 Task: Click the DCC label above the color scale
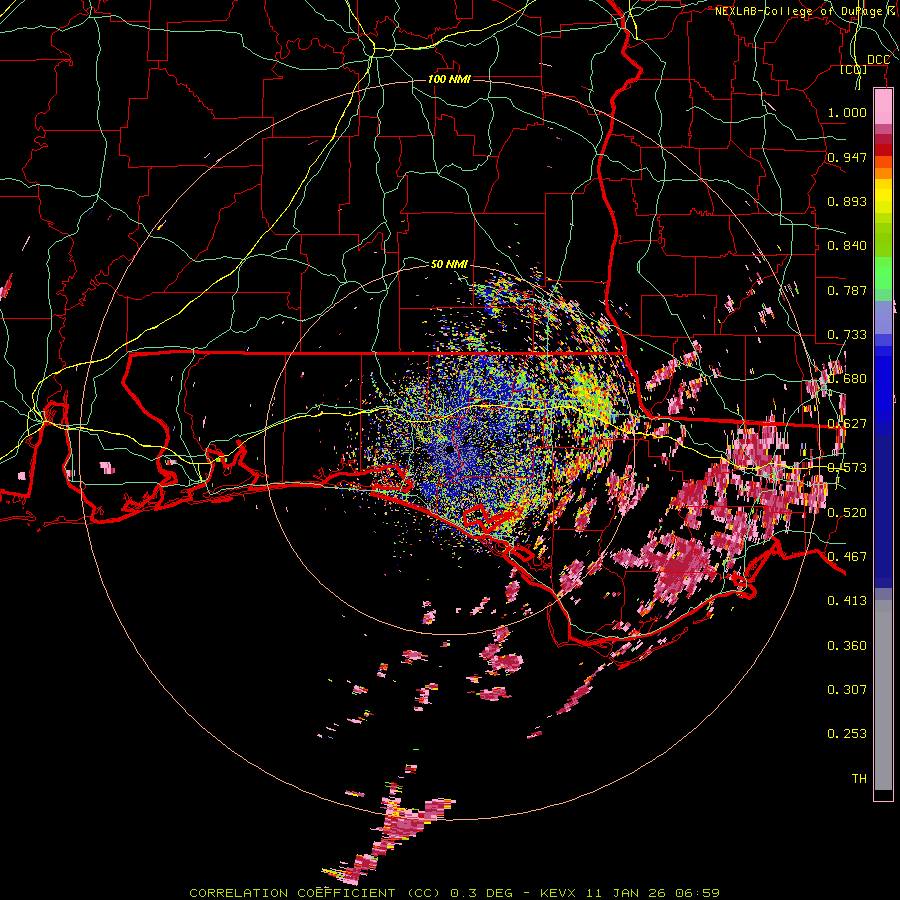click(x=878, y=60)
